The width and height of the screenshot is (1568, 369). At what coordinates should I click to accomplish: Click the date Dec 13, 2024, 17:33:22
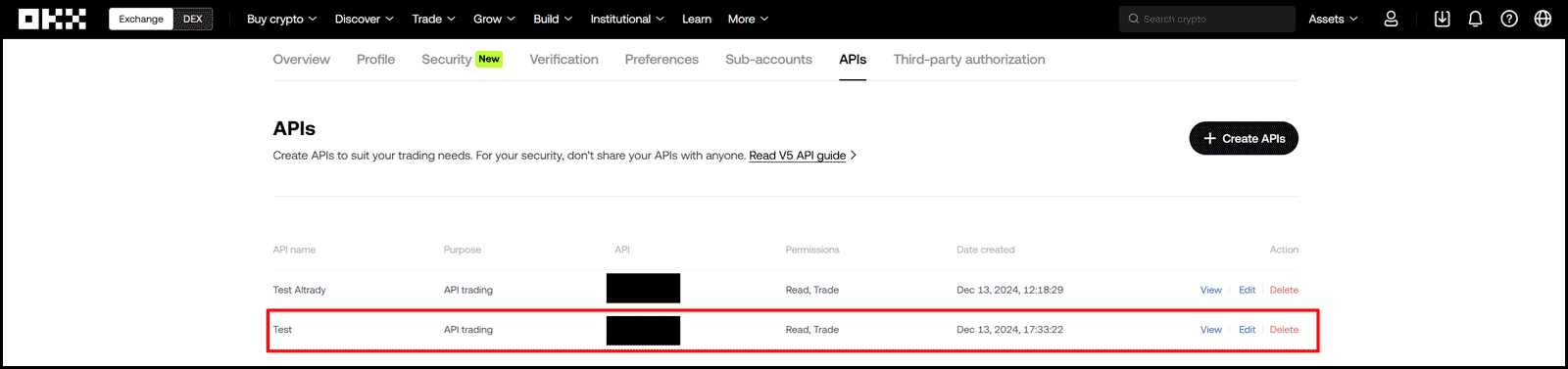point(1009,330)
